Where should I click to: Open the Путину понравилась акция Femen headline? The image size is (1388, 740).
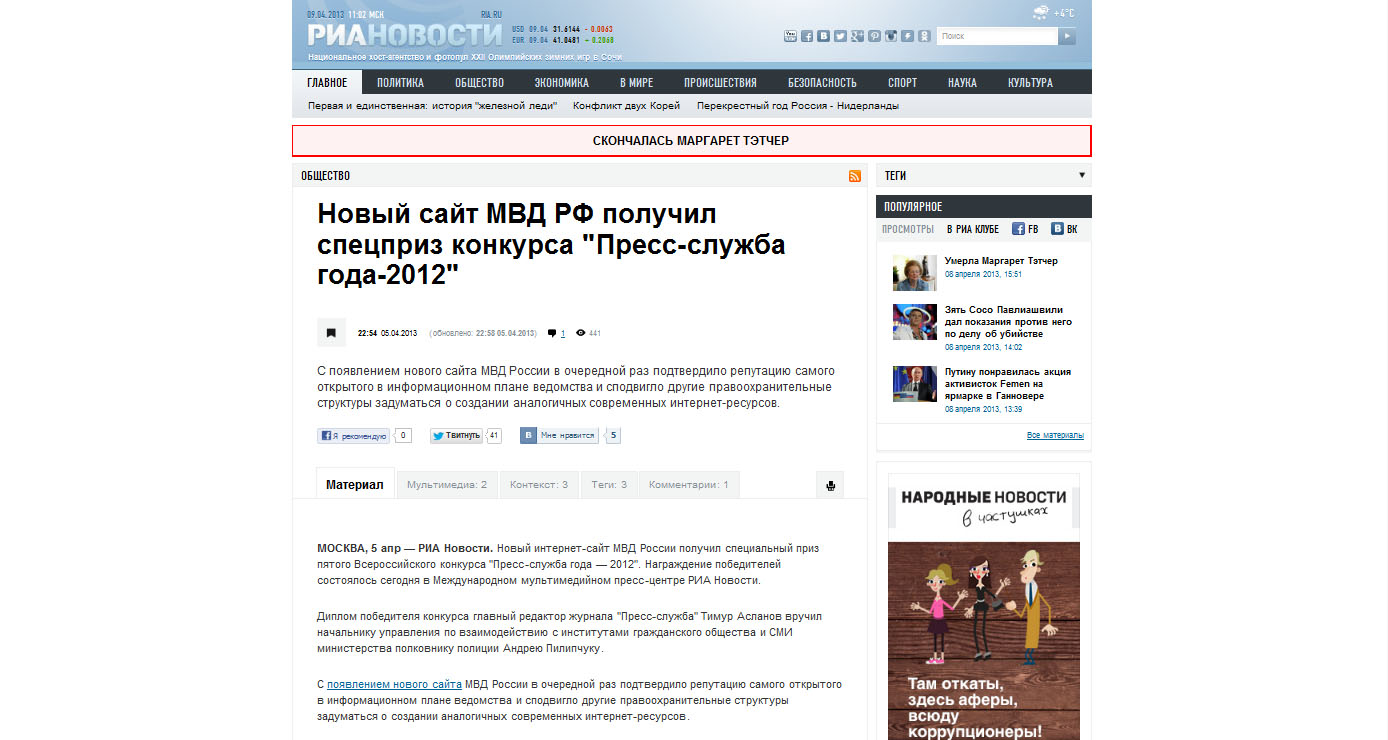1008,384
